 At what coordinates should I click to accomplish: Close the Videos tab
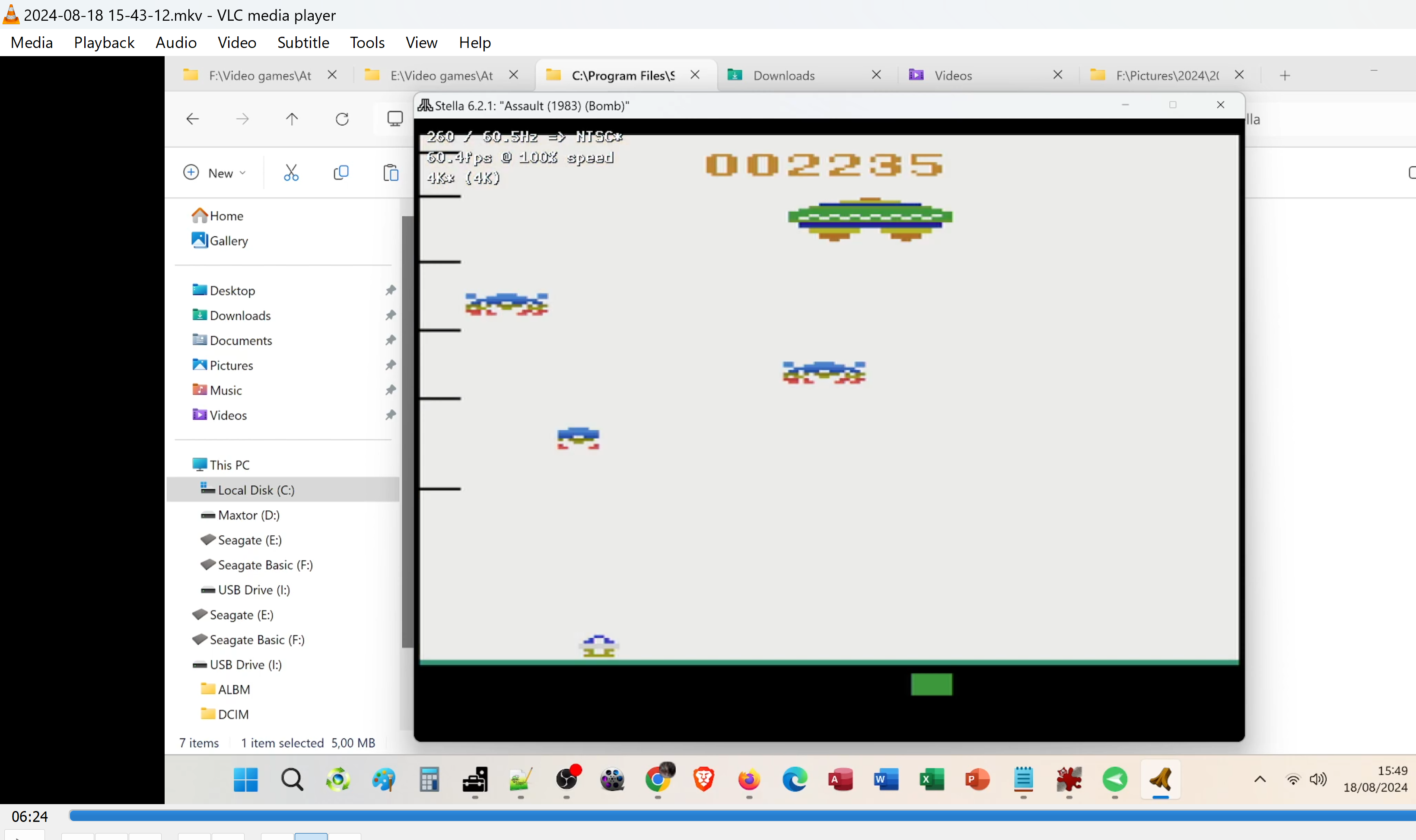coord(1057,75)
